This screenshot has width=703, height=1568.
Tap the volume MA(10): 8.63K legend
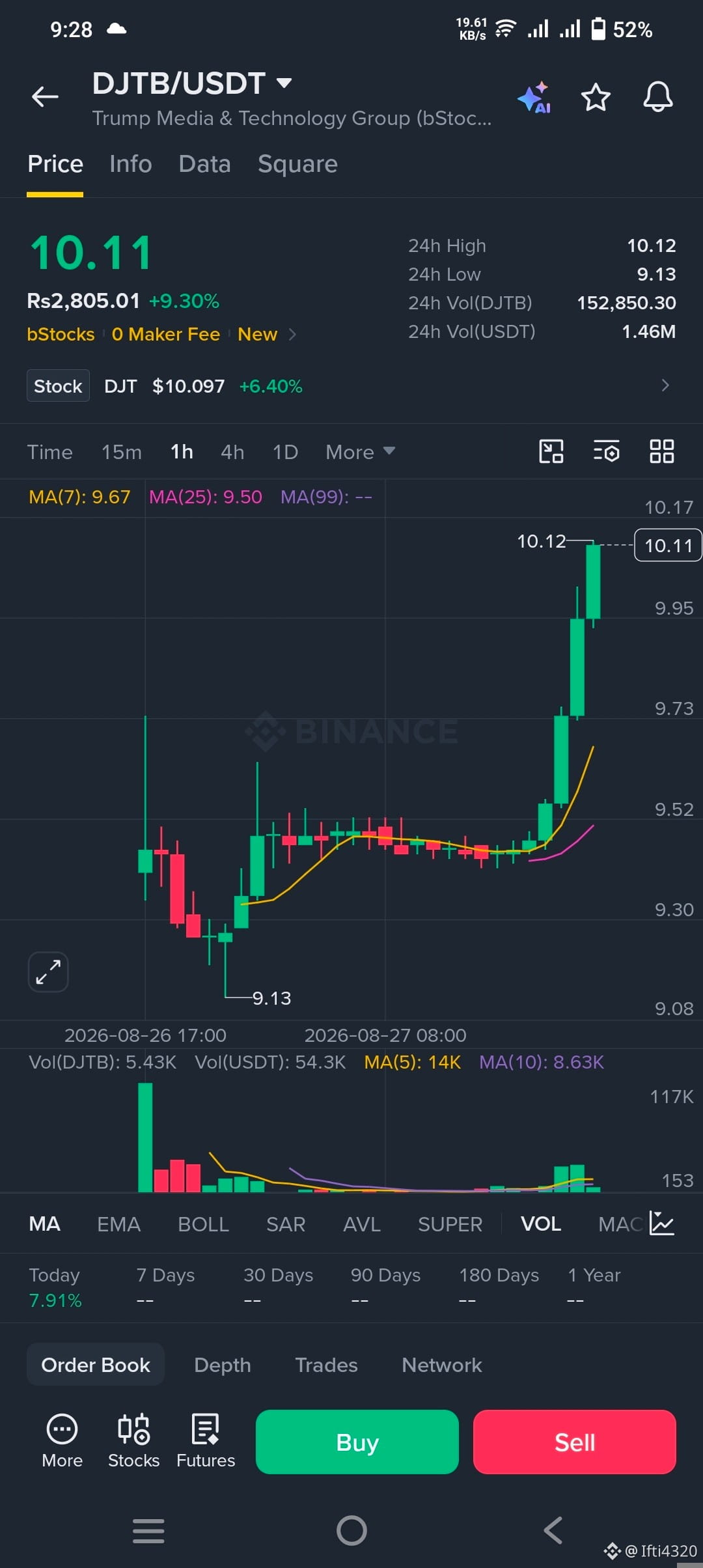tap(542, 1062)
